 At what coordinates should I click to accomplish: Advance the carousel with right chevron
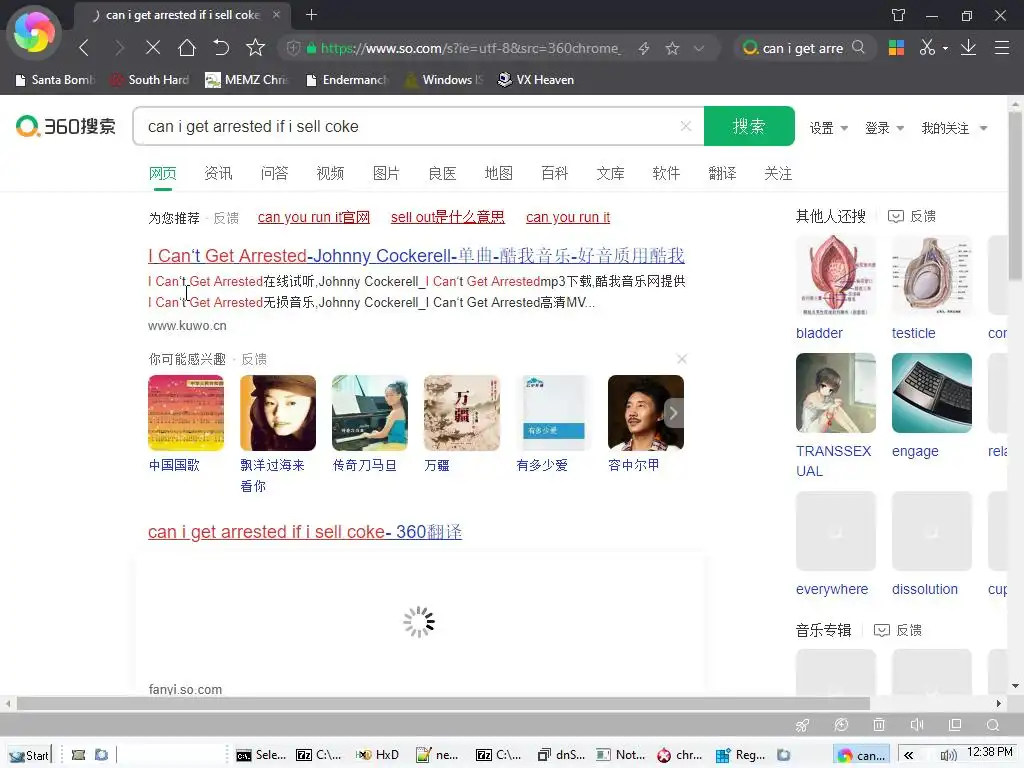673,413
